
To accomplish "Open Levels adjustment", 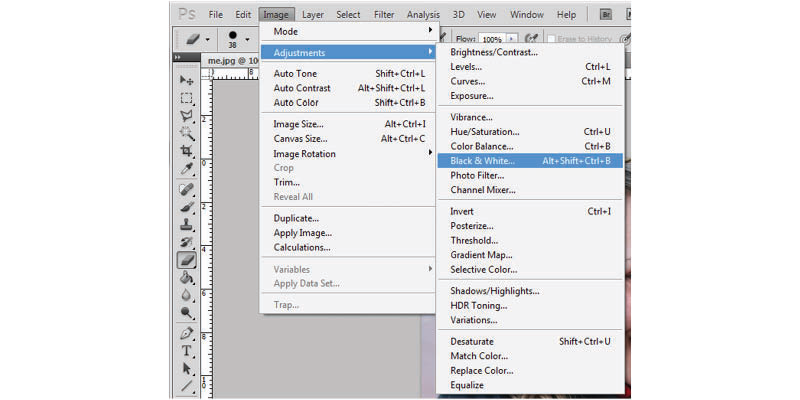I will coord(530,66).
